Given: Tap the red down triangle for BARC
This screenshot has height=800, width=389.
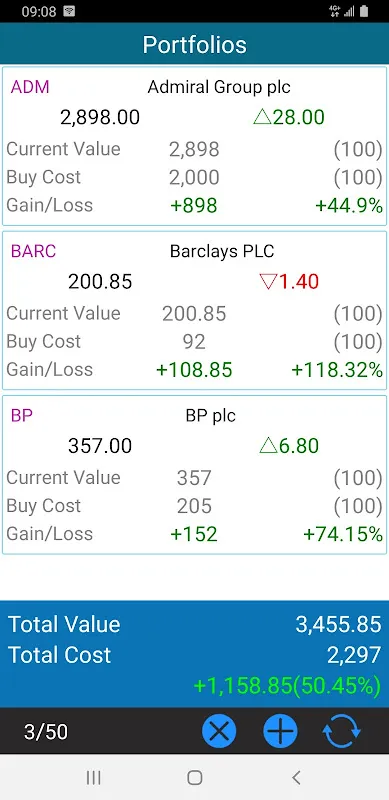Looking at the screenshot, I should tap(268, 282).
